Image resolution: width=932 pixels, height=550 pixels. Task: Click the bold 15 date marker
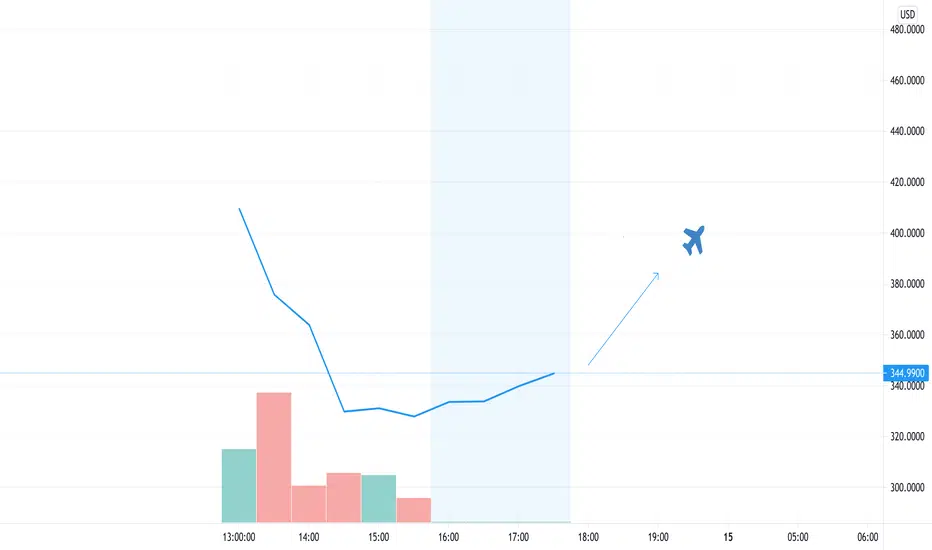[x=728, y=537]
